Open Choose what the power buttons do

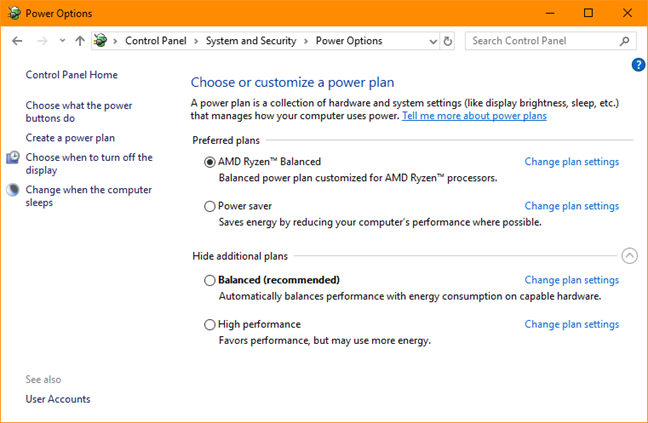(79, 112)
